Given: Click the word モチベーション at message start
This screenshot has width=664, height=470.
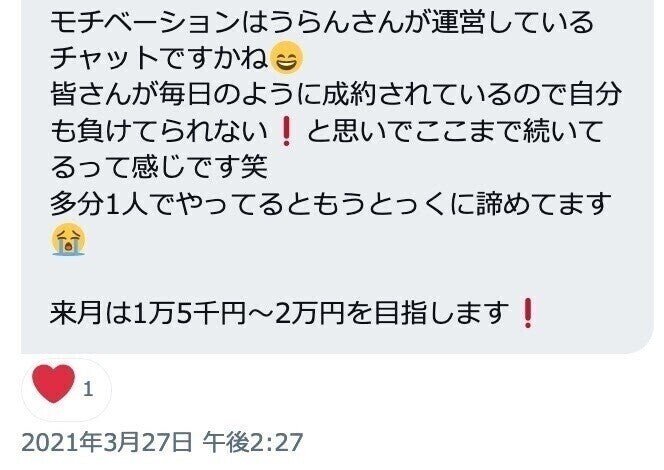Looking at the screenshot, I should [145, 22].
